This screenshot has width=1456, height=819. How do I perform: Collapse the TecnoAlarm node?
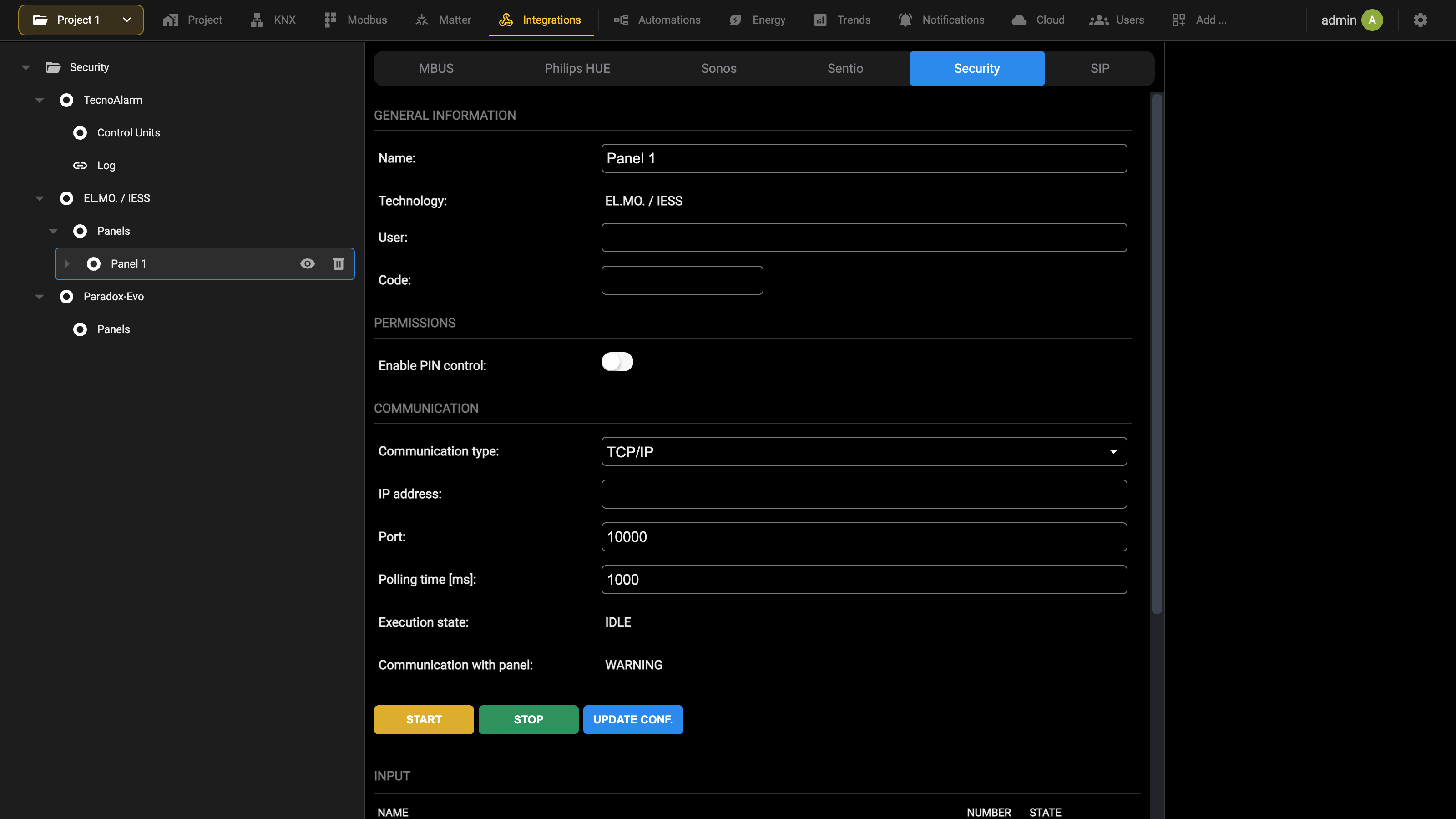tap(40, 100)
